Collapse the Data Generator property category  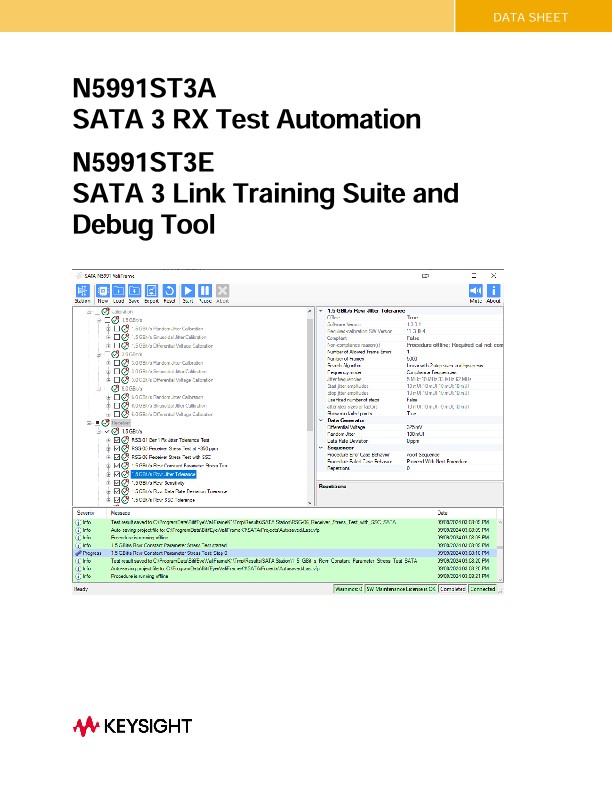tap(321, 420)
